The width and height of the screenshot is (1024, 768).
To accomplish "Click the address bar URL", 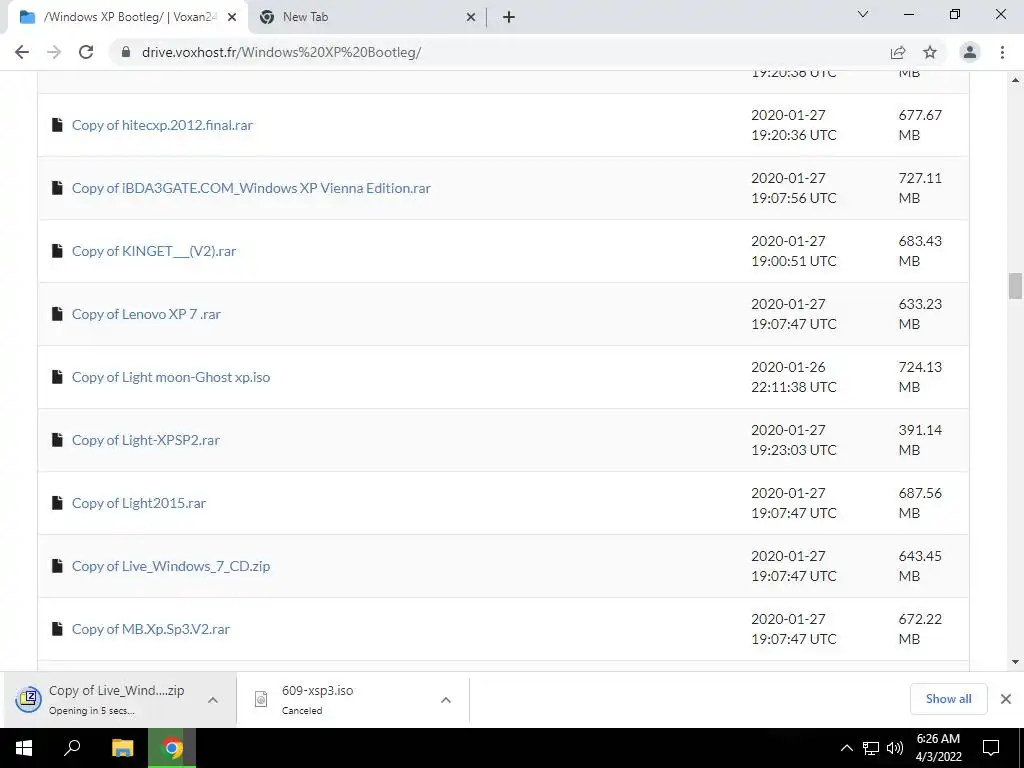I will 281,52.
